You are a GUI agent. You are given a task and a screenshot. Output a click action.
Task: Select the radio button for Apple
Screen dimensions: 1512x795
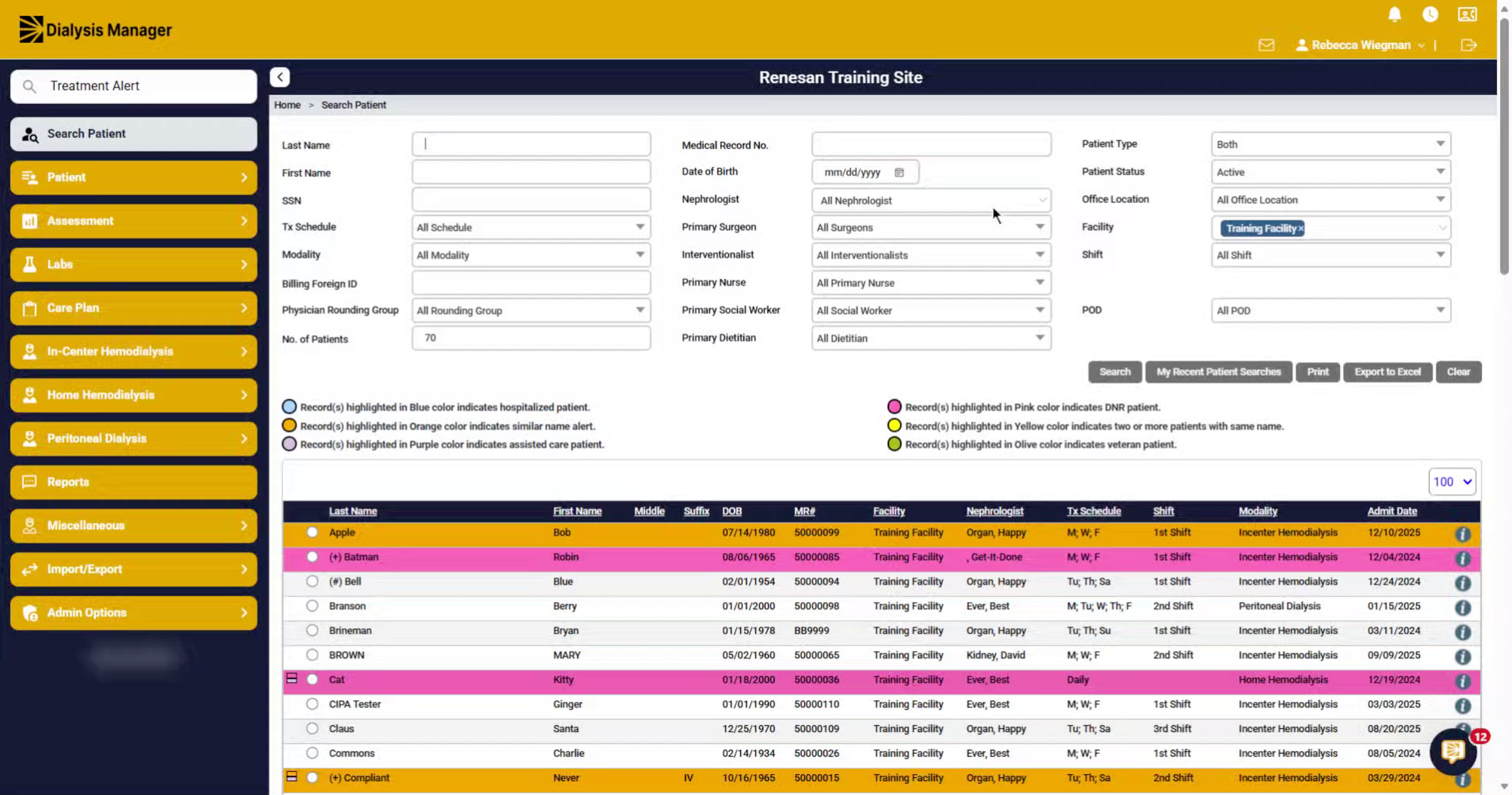tap(312, 532)
